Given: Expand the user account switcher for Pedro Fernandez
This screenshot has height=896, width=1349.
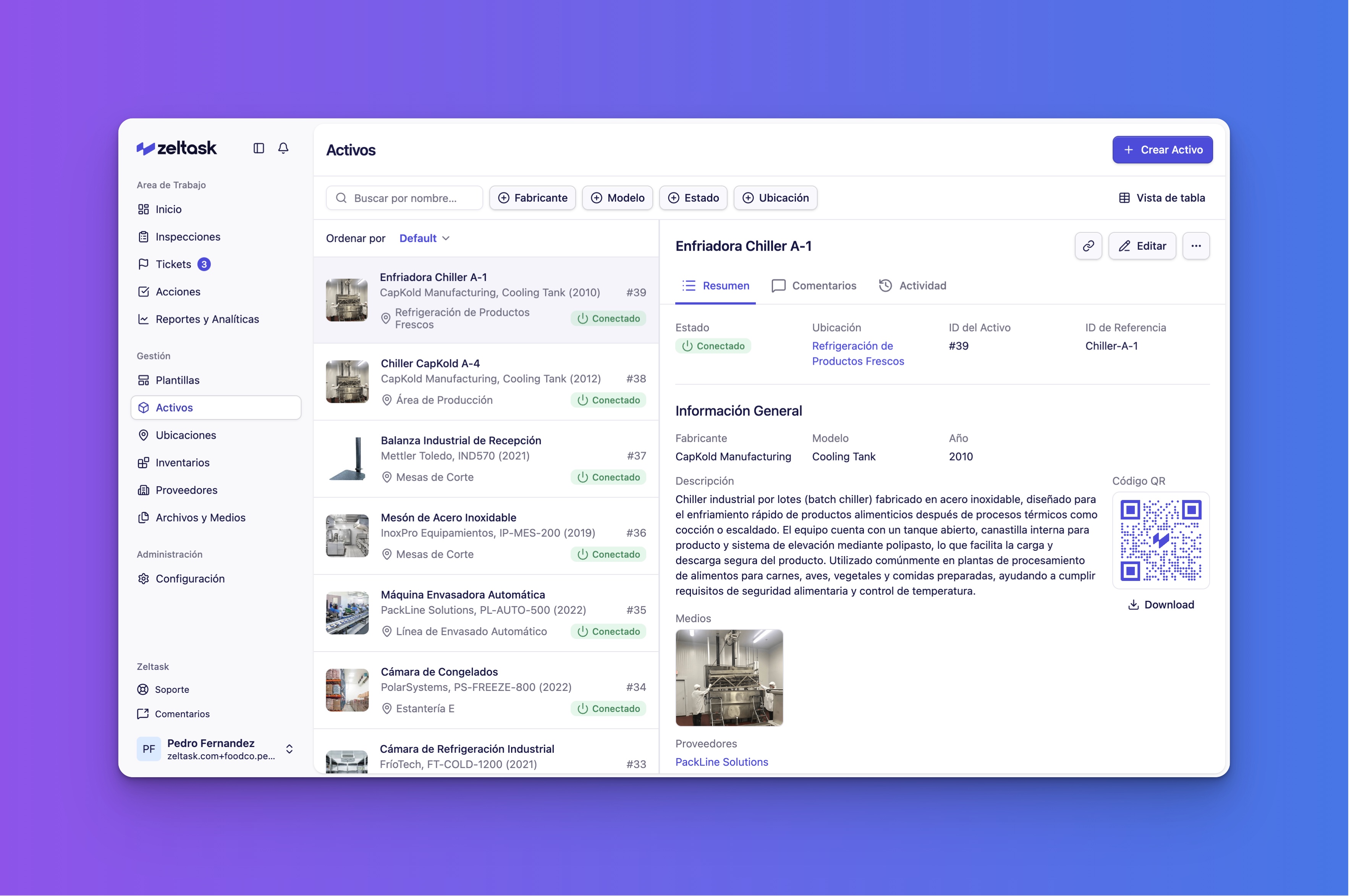Looking at the screenshot, I should [290, 749].
